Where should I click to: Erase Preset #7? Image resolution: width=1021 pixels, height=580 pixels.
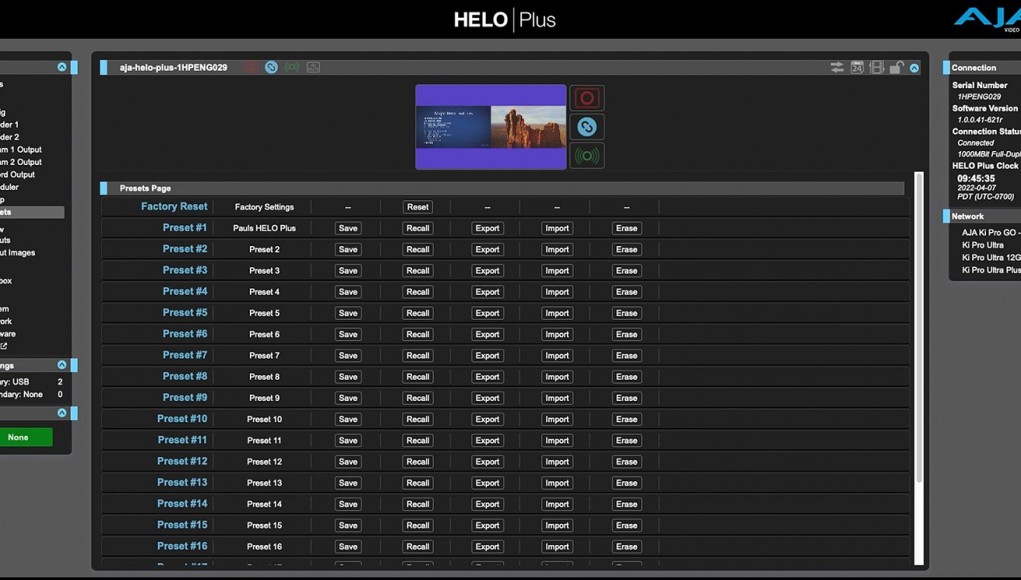pyautogui.click(x=626, y=355)
